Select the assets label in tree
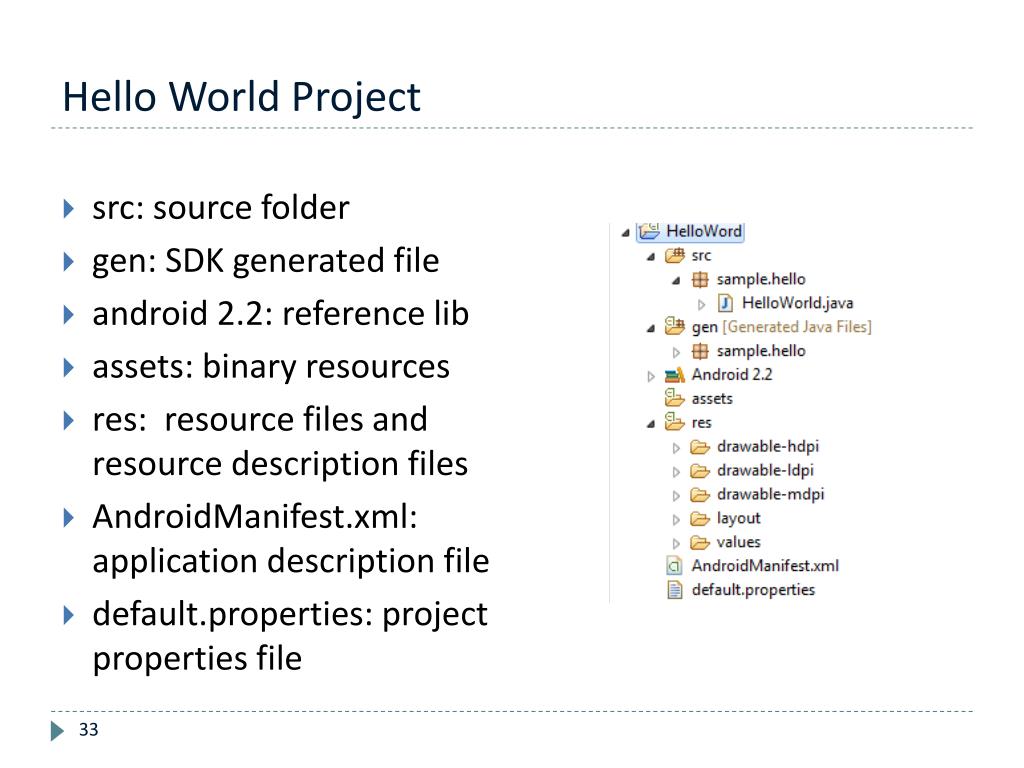The image size is (1024, 768). pos(712,398)
